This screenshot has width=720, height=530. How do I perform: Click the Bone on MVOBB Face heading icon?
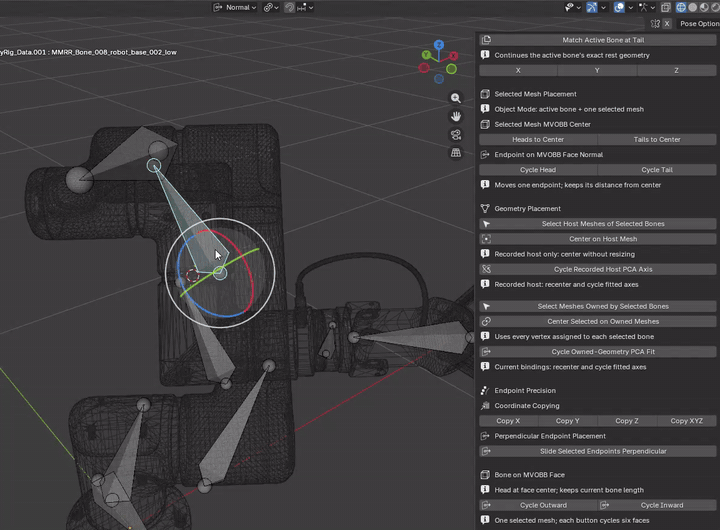pyautogui.click(x=485, y=475)
